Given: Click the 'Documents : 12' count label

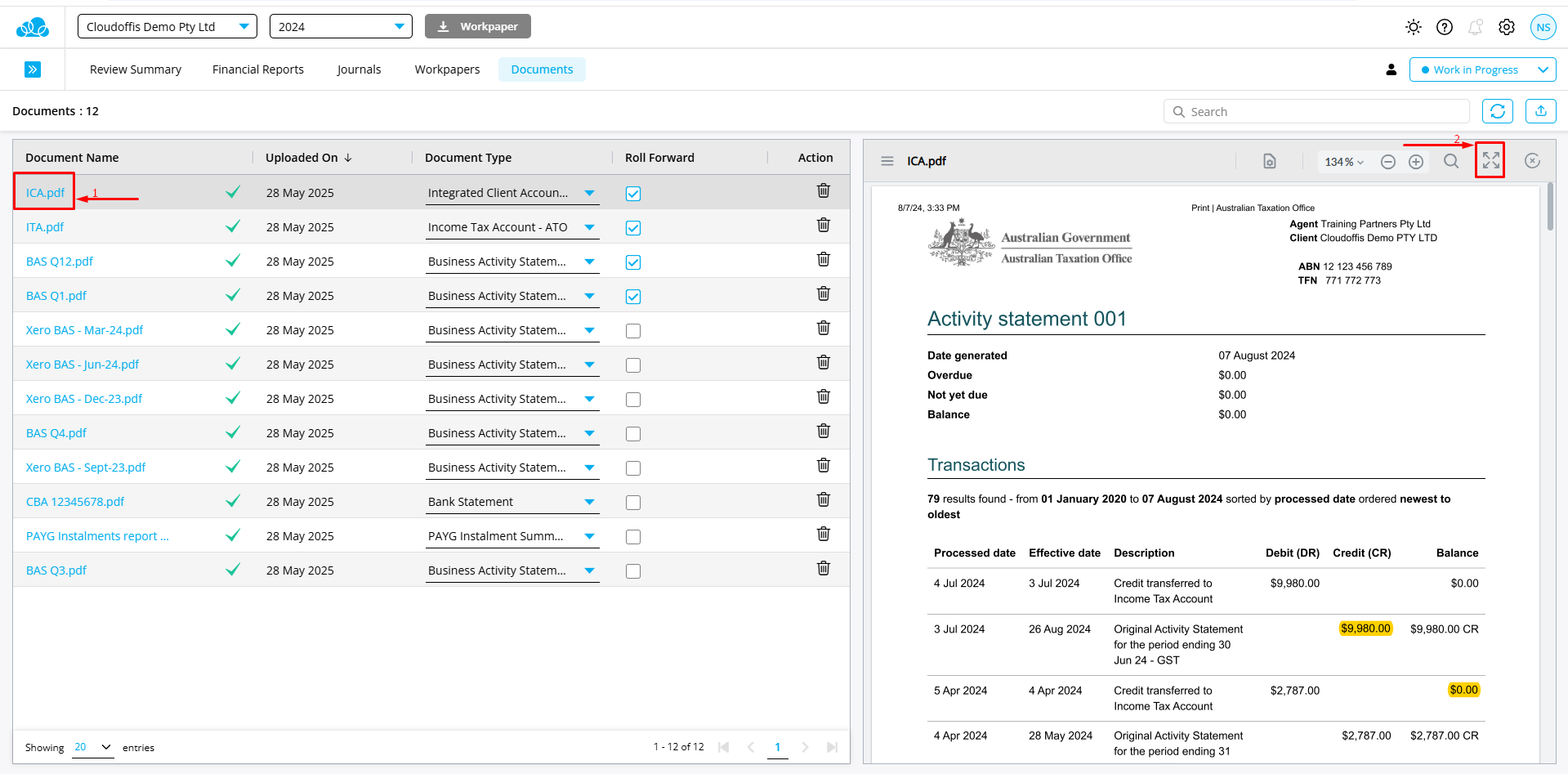Looking at the screenshot, I should click(x=56, y=111).
